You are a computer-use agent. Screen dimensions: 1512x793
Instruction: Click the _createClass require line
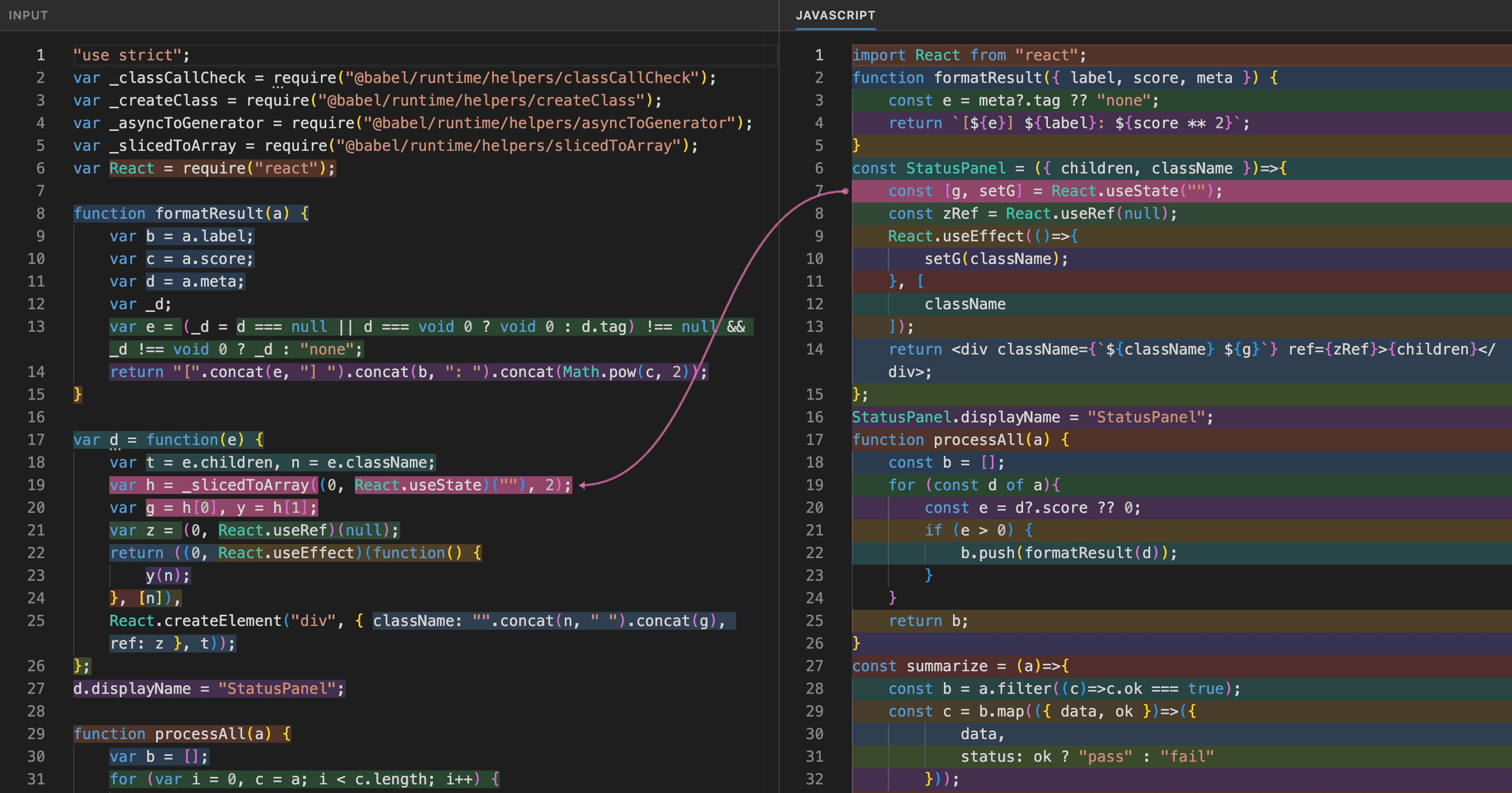click(367, 100)
